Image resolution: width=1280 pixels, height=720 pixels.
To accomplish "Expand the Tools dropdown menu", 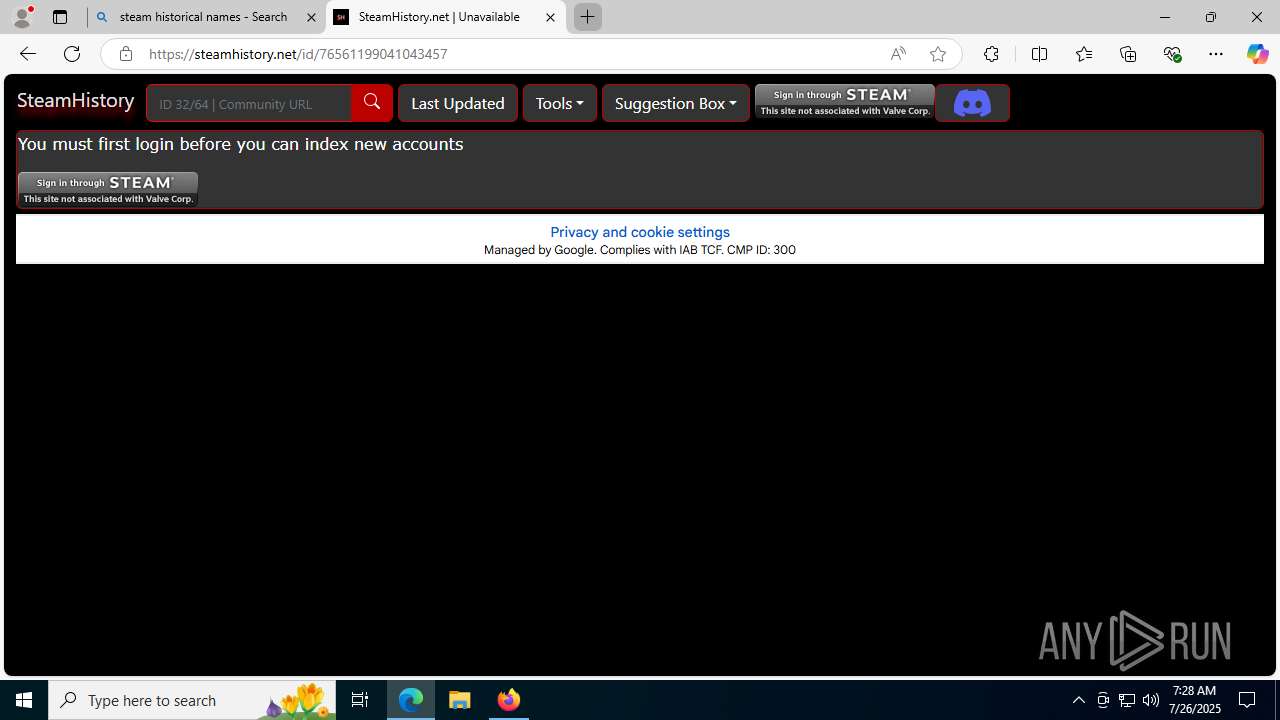I will point(560,103).
